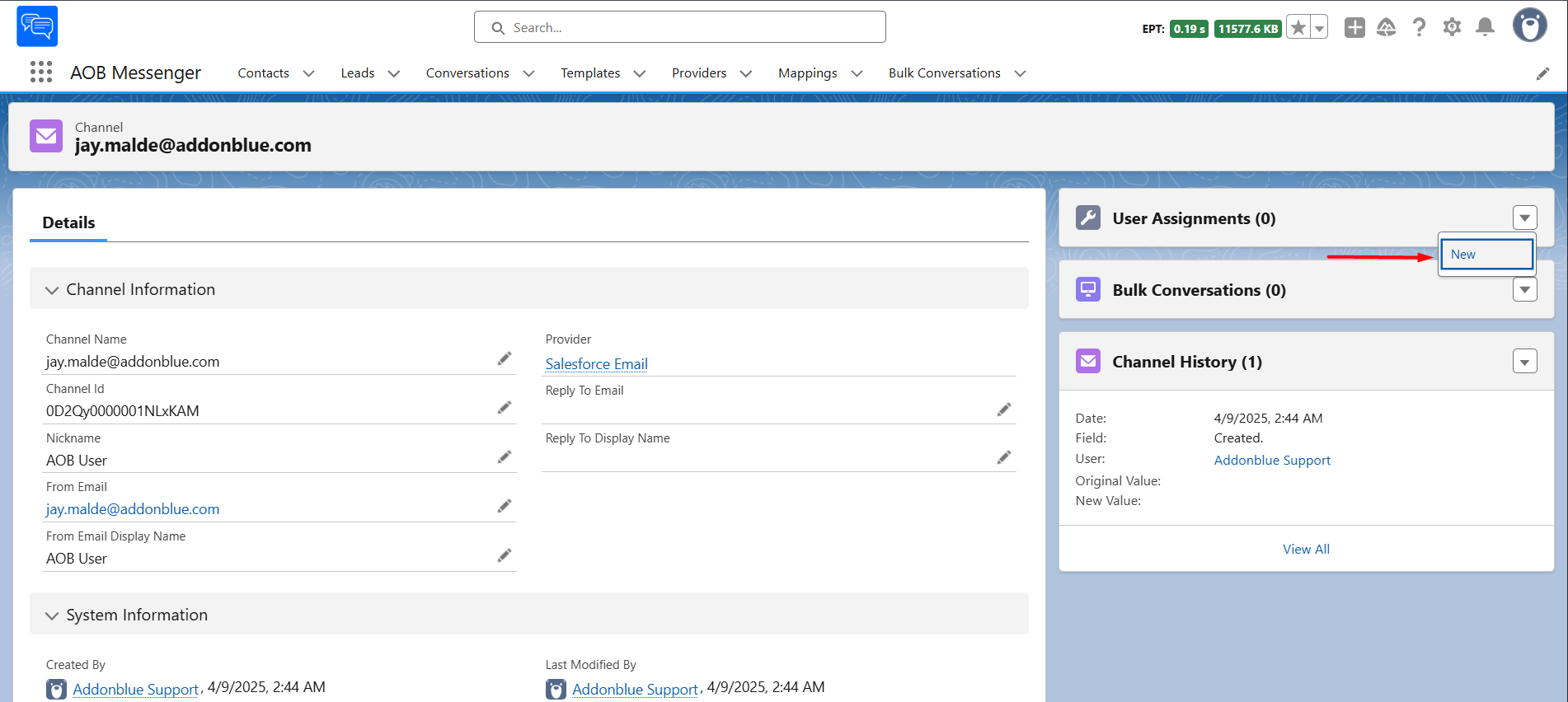This screenshot has height=702, width=1568.
Task: Edit the Reply To Display Name field
Action: 1004,457
